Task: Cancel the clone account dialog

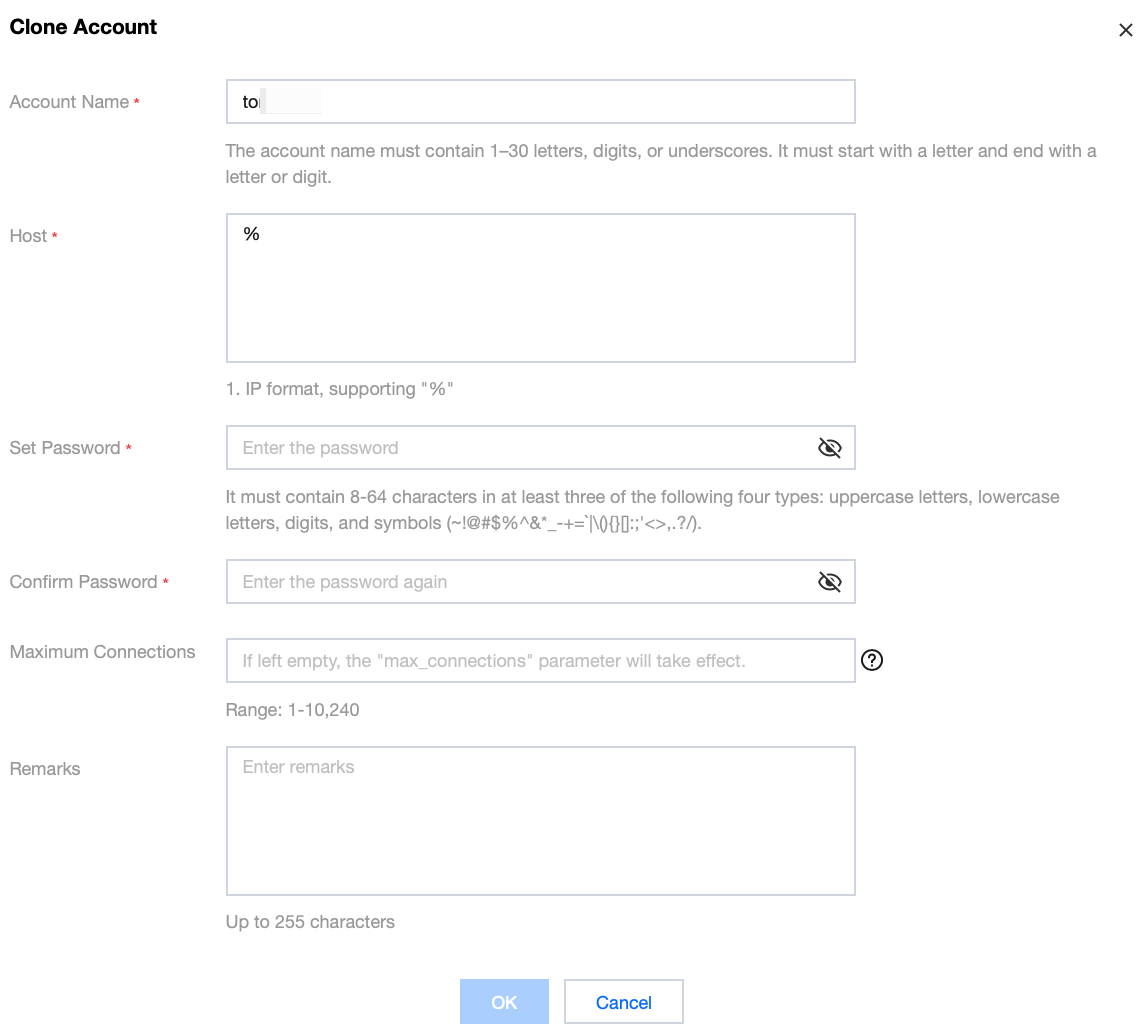Action: coord(623,1002)
